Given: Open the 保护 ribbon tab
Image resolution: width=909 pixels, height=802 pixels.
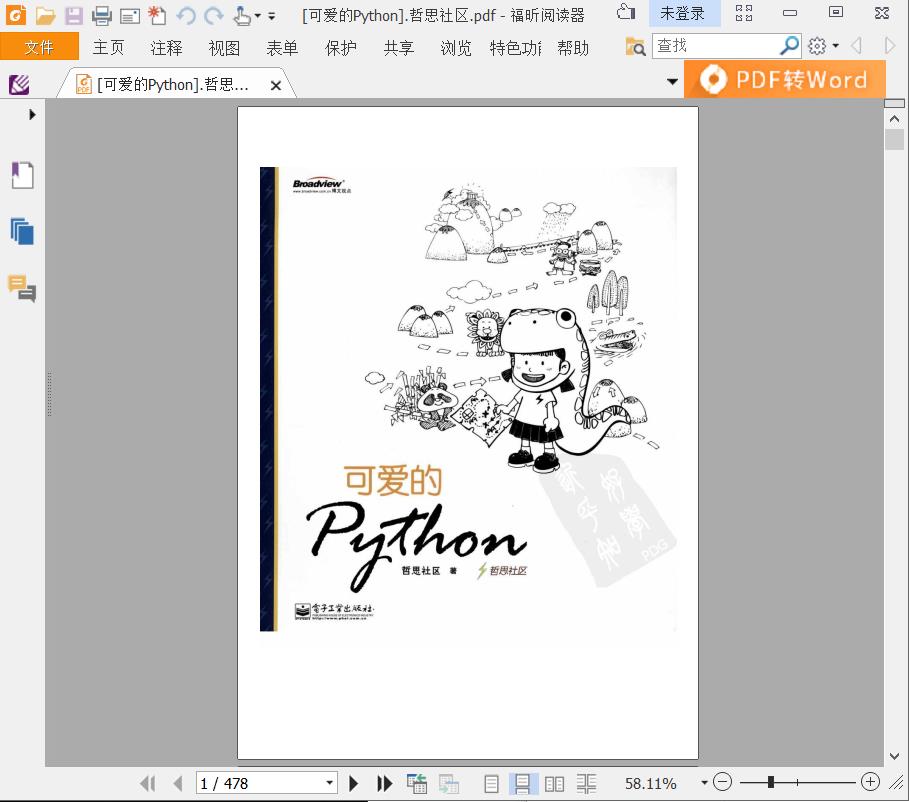Looking at the screenshot, I should point(341,48).
